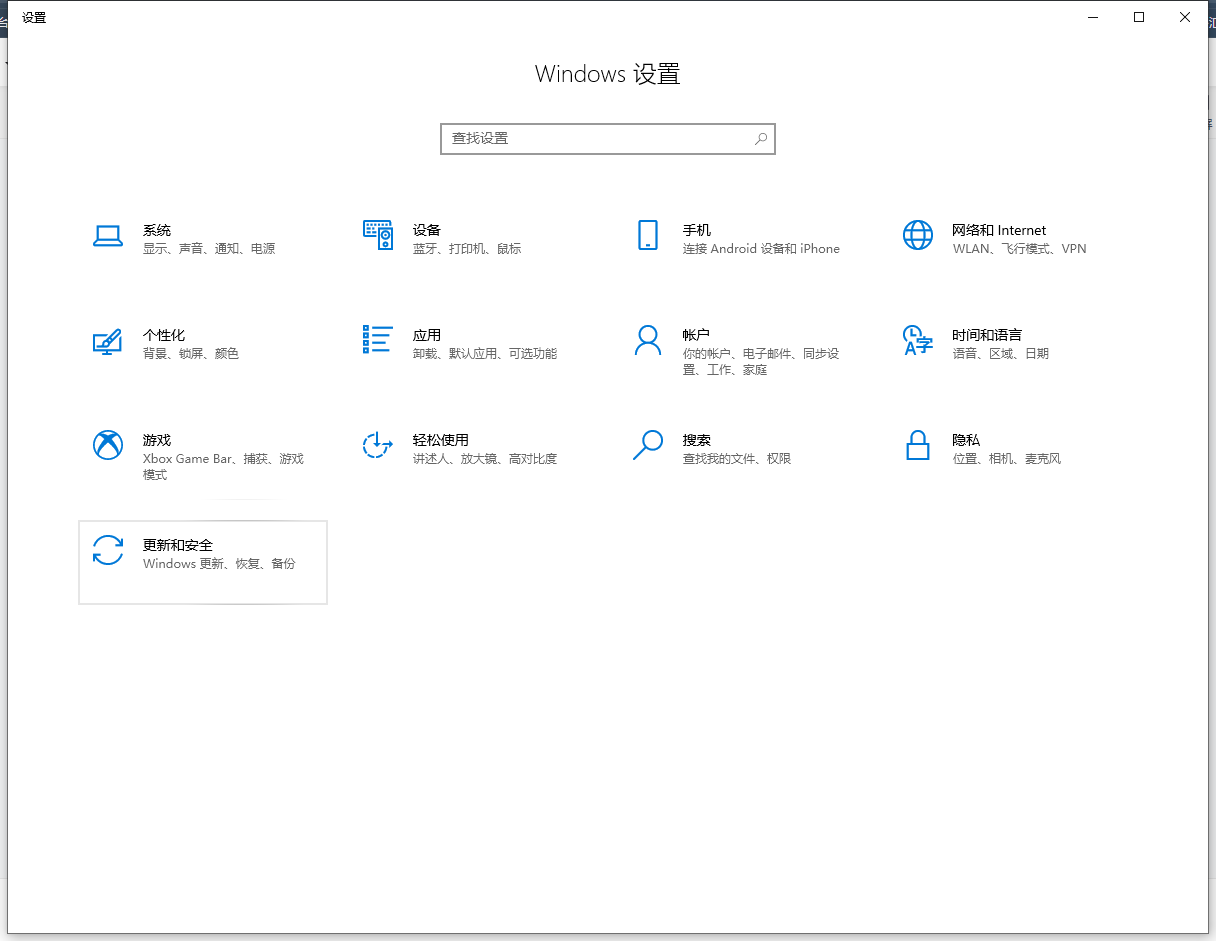1216x941 pixels.
Task: Click the text 蓝牙、打印机、鼠标
Action: tap(467, 249)
